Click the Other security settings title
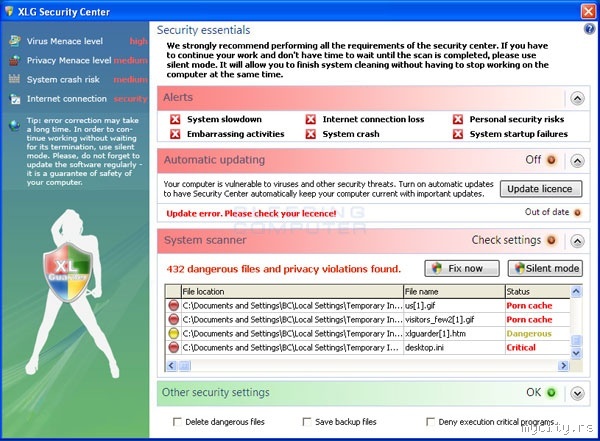 click(x=216, y=392)
